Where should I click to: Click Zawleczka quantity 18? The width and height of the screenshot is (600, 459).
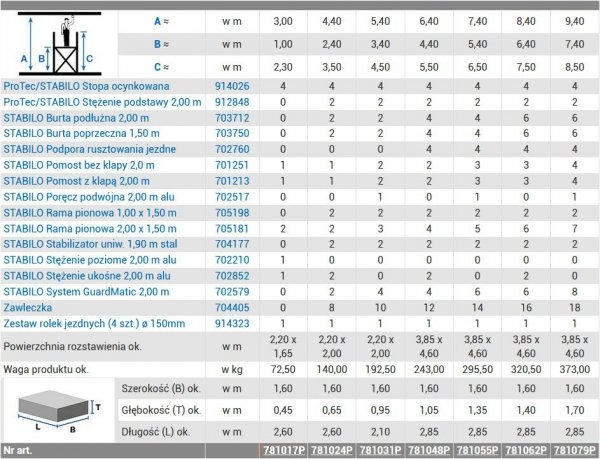tap(575, 308)
